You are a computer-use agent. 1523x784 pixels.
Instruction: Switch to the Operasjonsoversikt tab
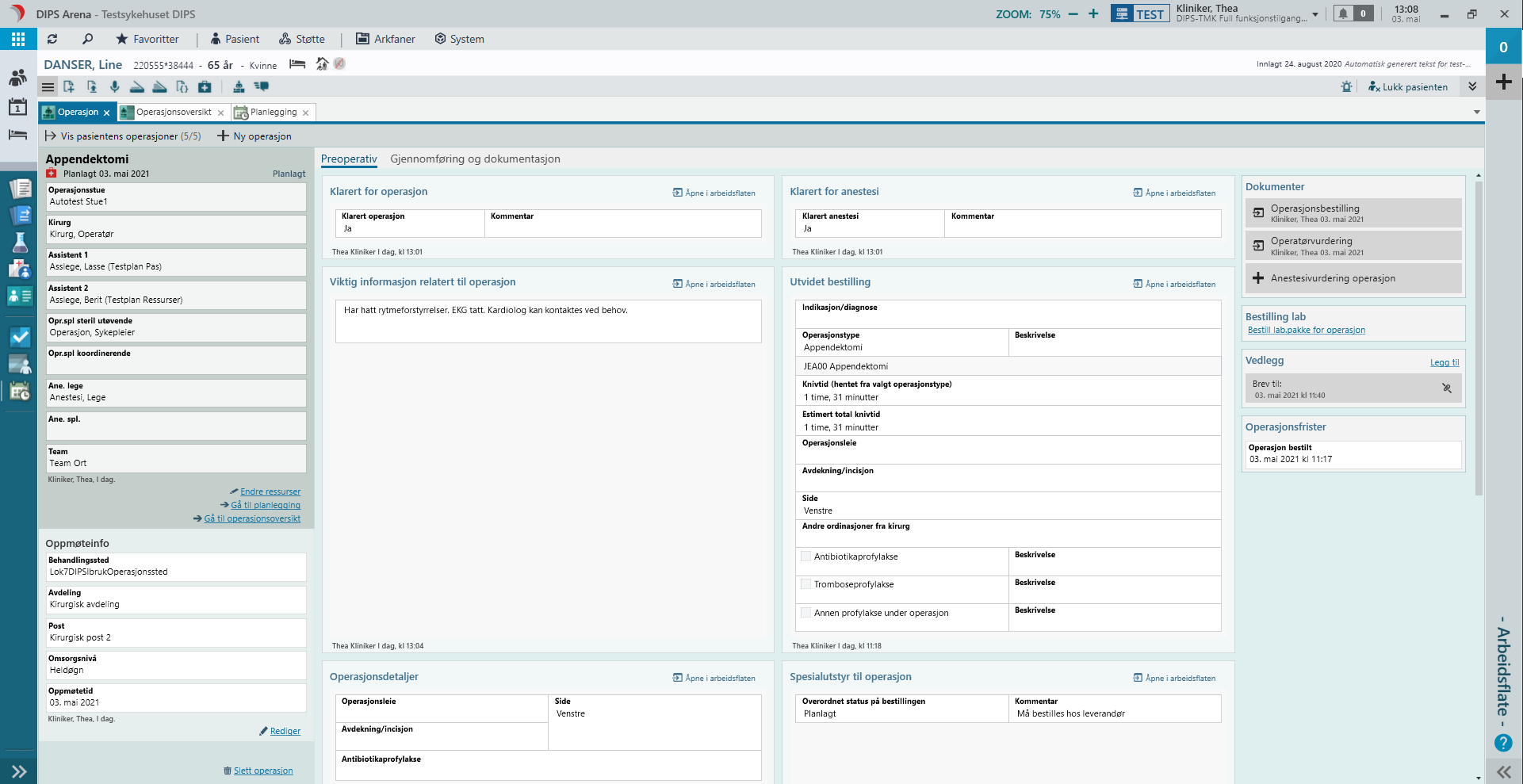[x=174, y=113]
